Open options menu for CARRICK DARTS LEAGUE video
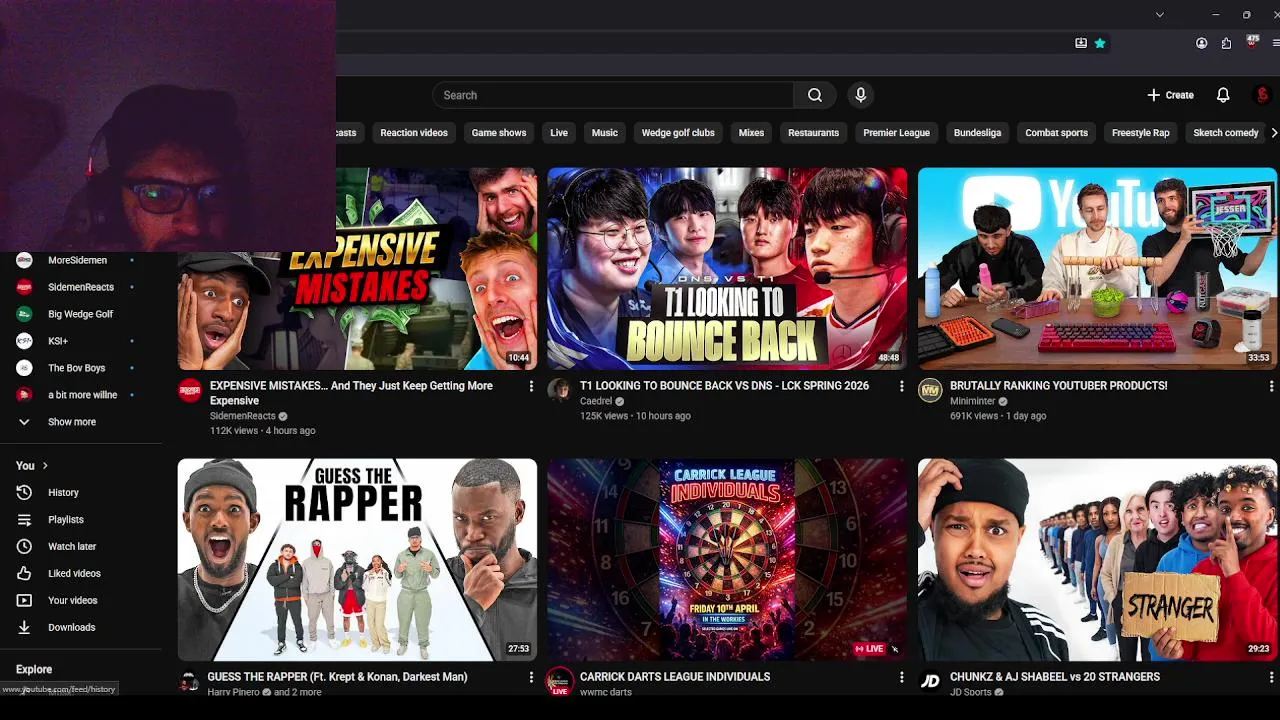This screenshot has width=1280, height=720. coord(901,677)
